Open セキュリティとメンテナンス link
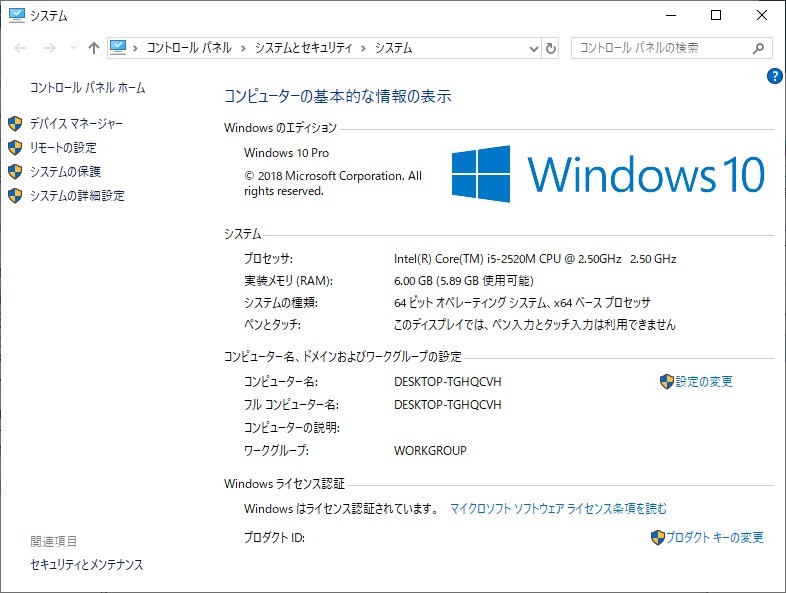The image size is (786, 593). pyautogui.click(x=87, y=564)
